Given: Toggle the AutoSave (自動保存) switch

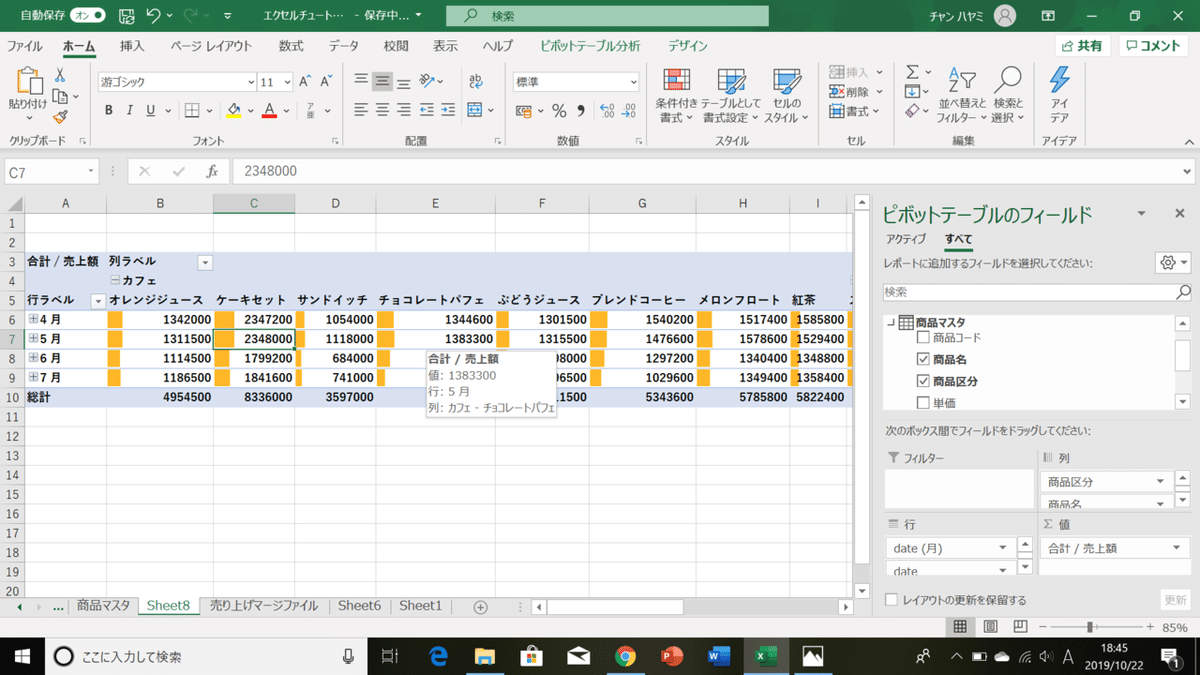Looking at the screenshot, I should 88,16.
